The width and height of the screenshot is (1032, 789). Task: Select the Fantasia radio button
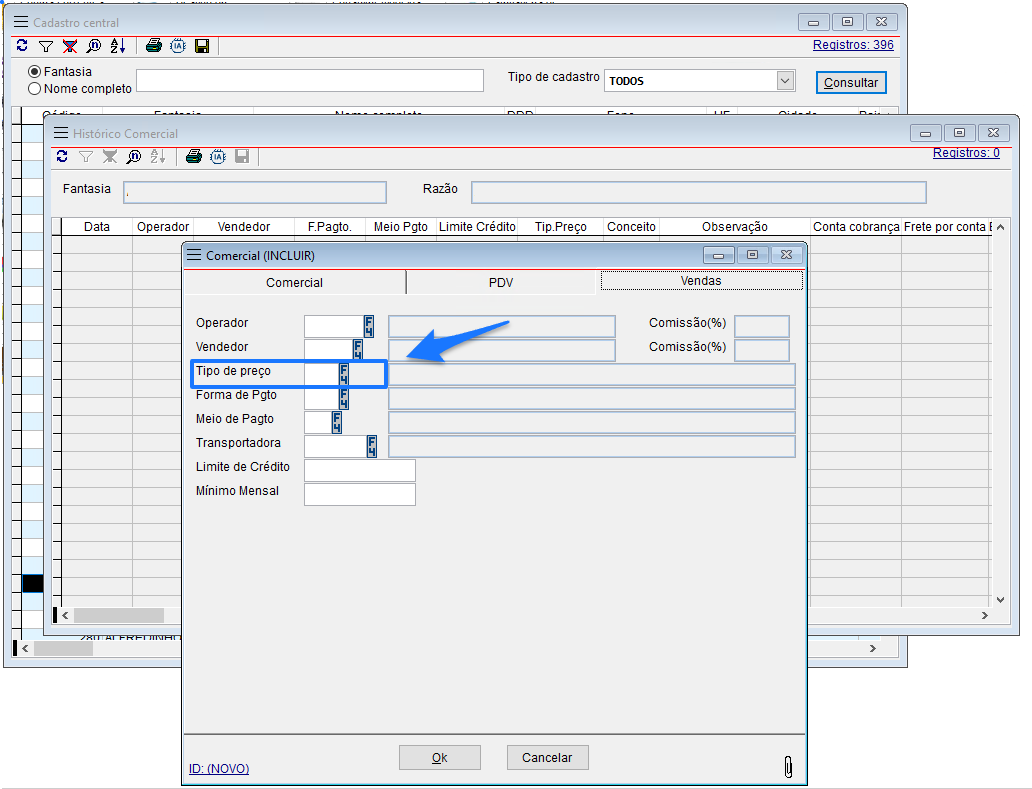coord(35,72)
